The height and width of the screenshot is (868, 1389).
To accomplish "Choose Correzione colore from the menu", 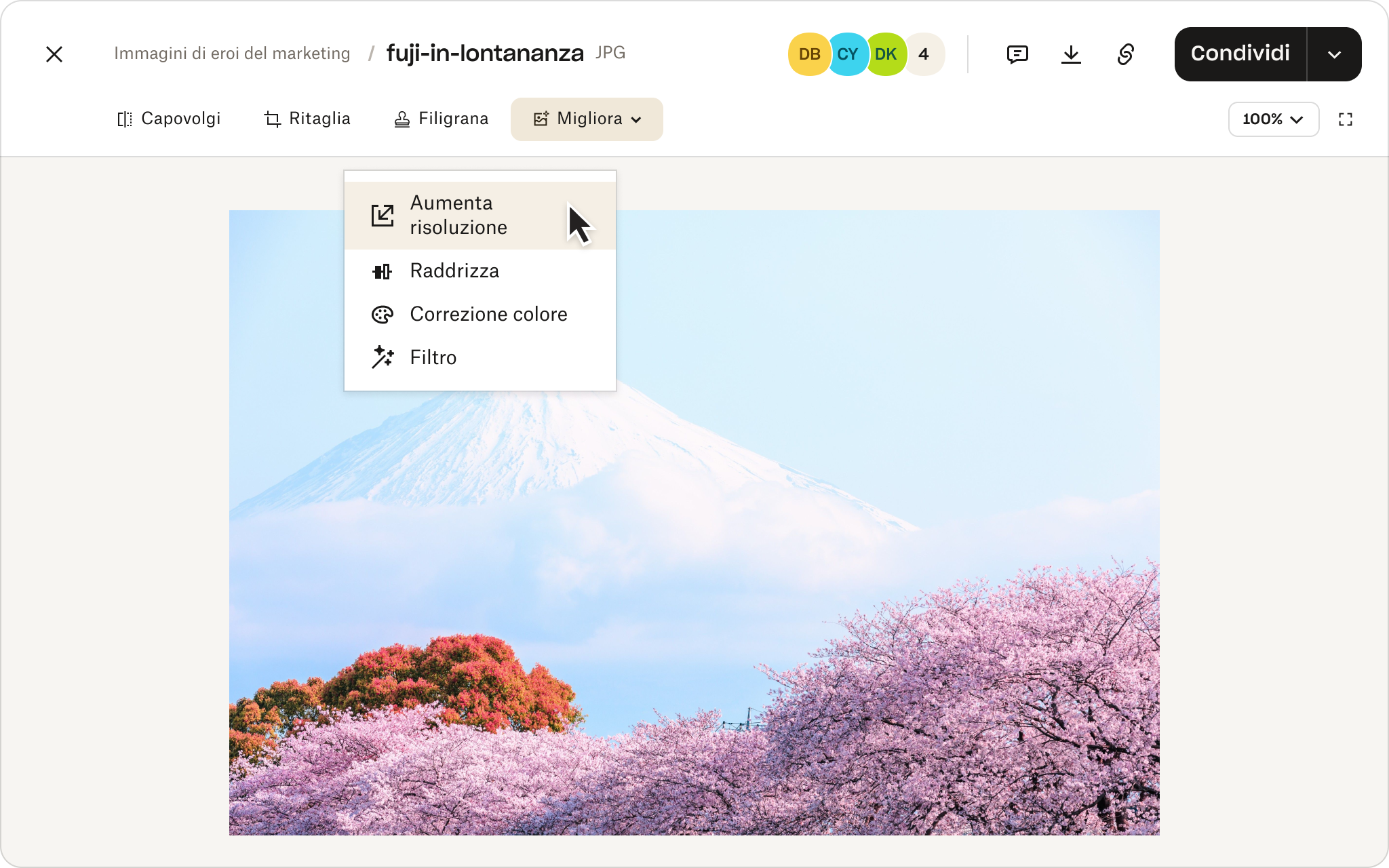I will 480,315.
